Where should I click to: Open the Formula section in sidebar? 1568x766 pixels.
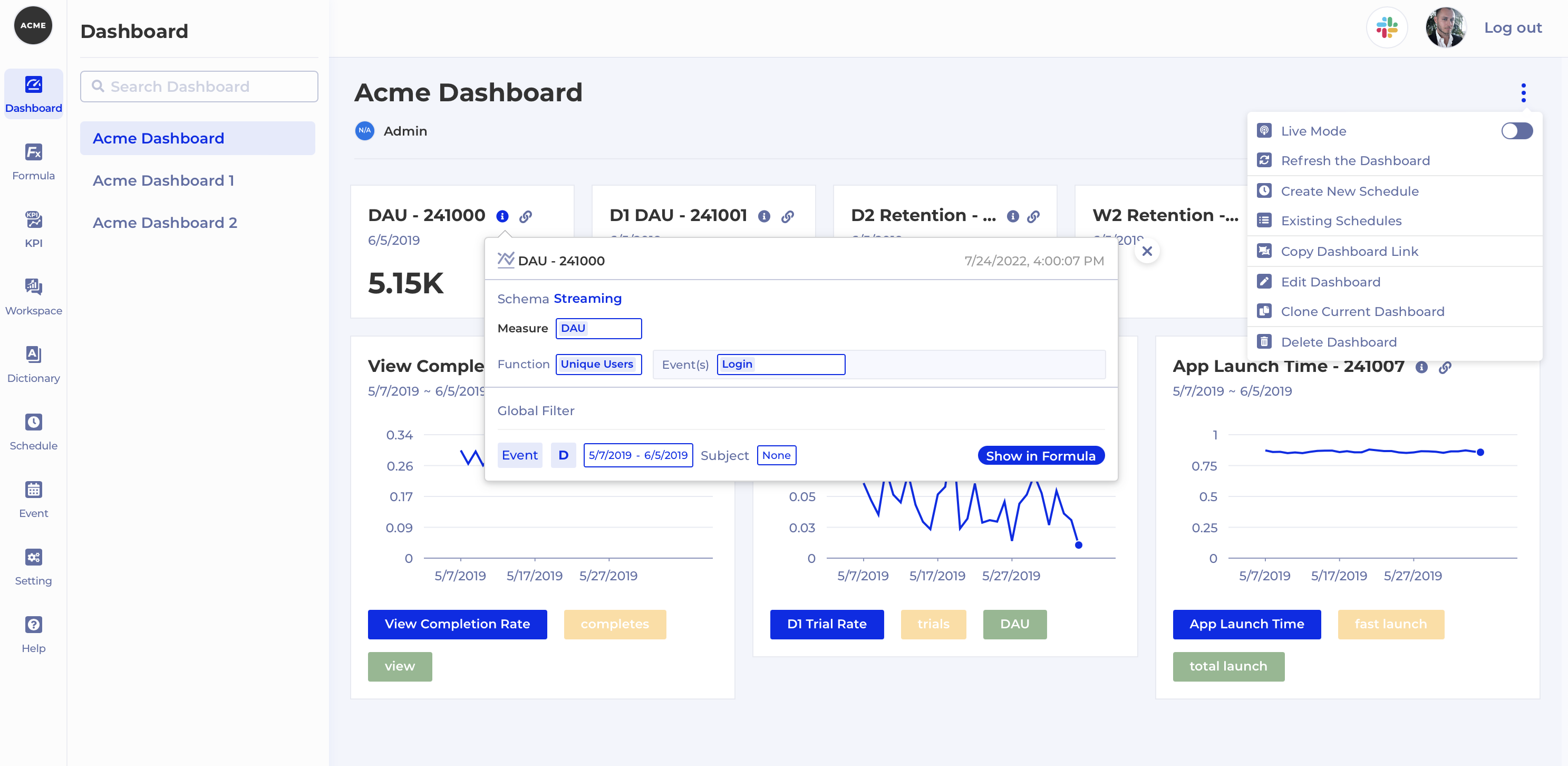coord(33,161)
